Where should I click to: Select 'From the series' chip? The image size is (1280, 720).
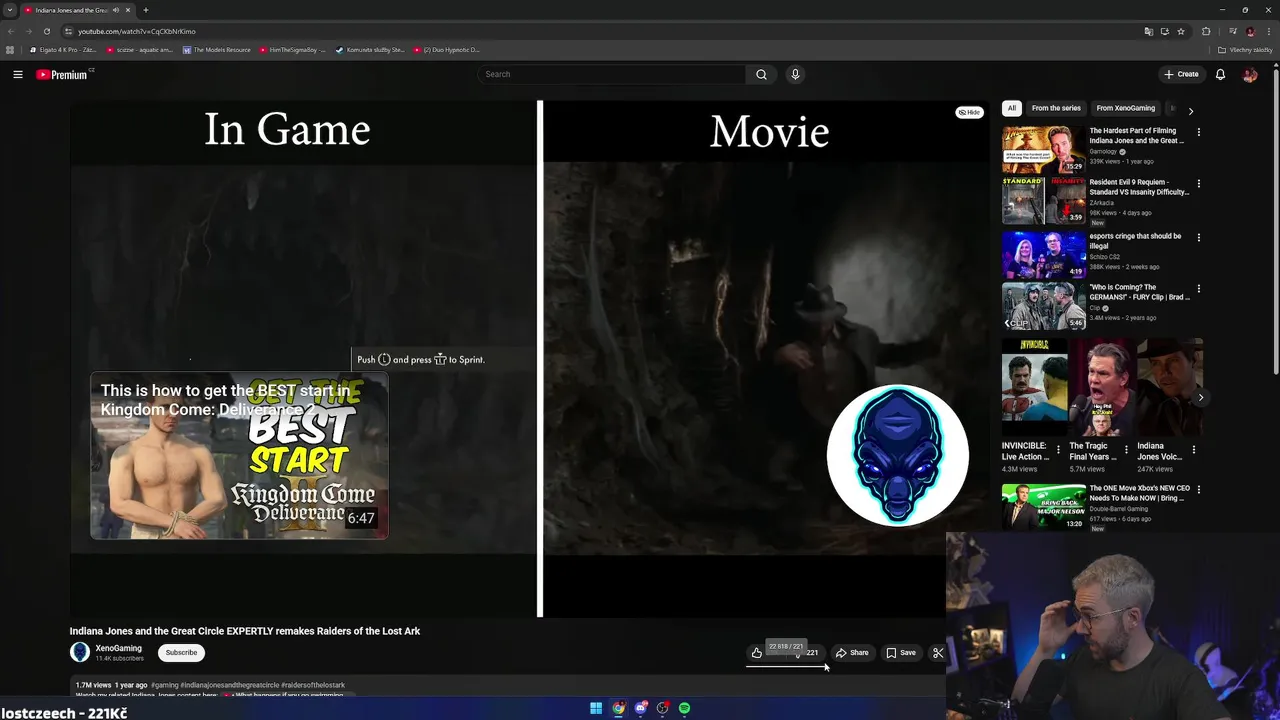pyautogui.click(x=1056, y=108)
